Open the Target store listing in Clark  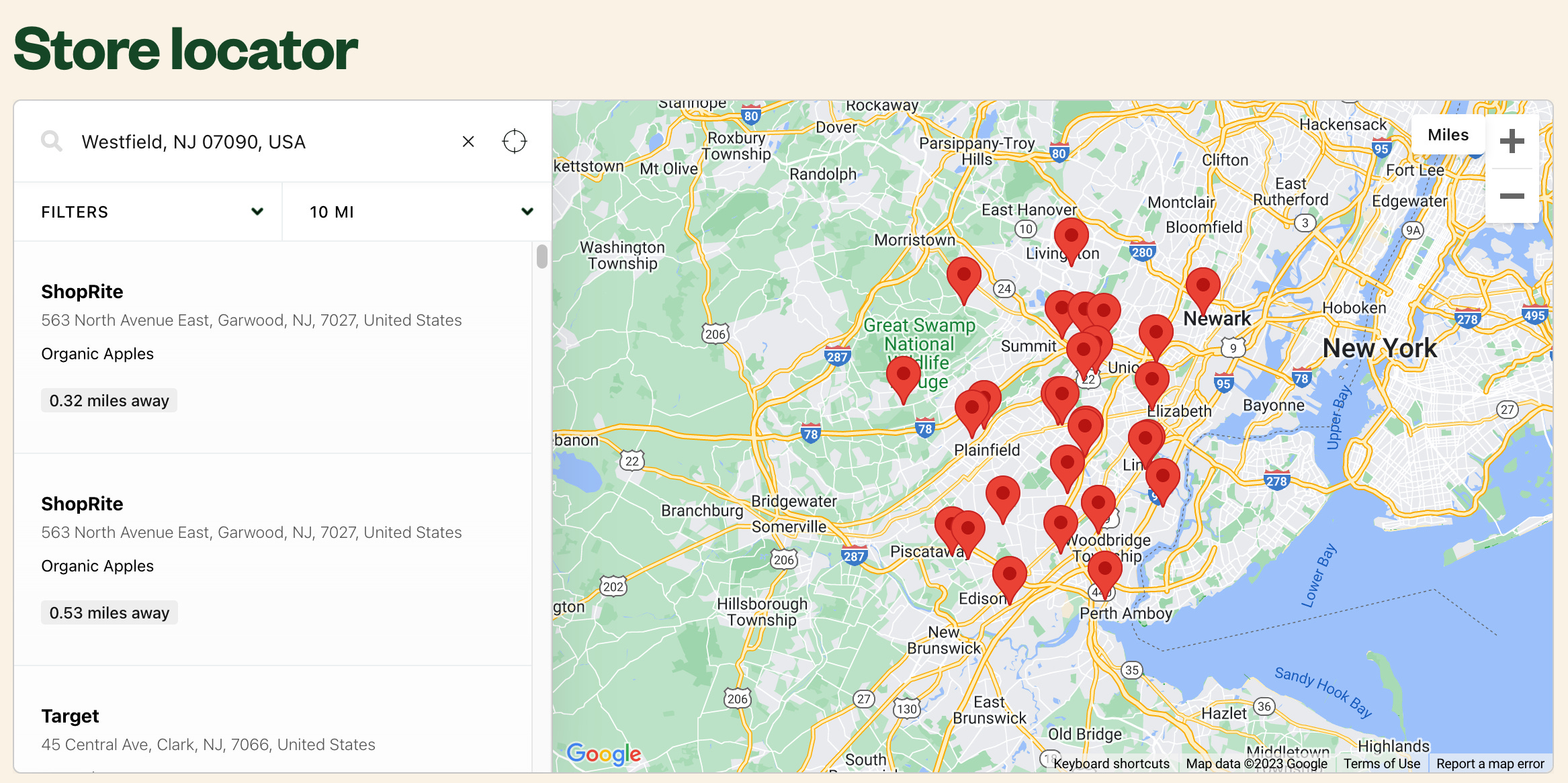pos(273,719)
